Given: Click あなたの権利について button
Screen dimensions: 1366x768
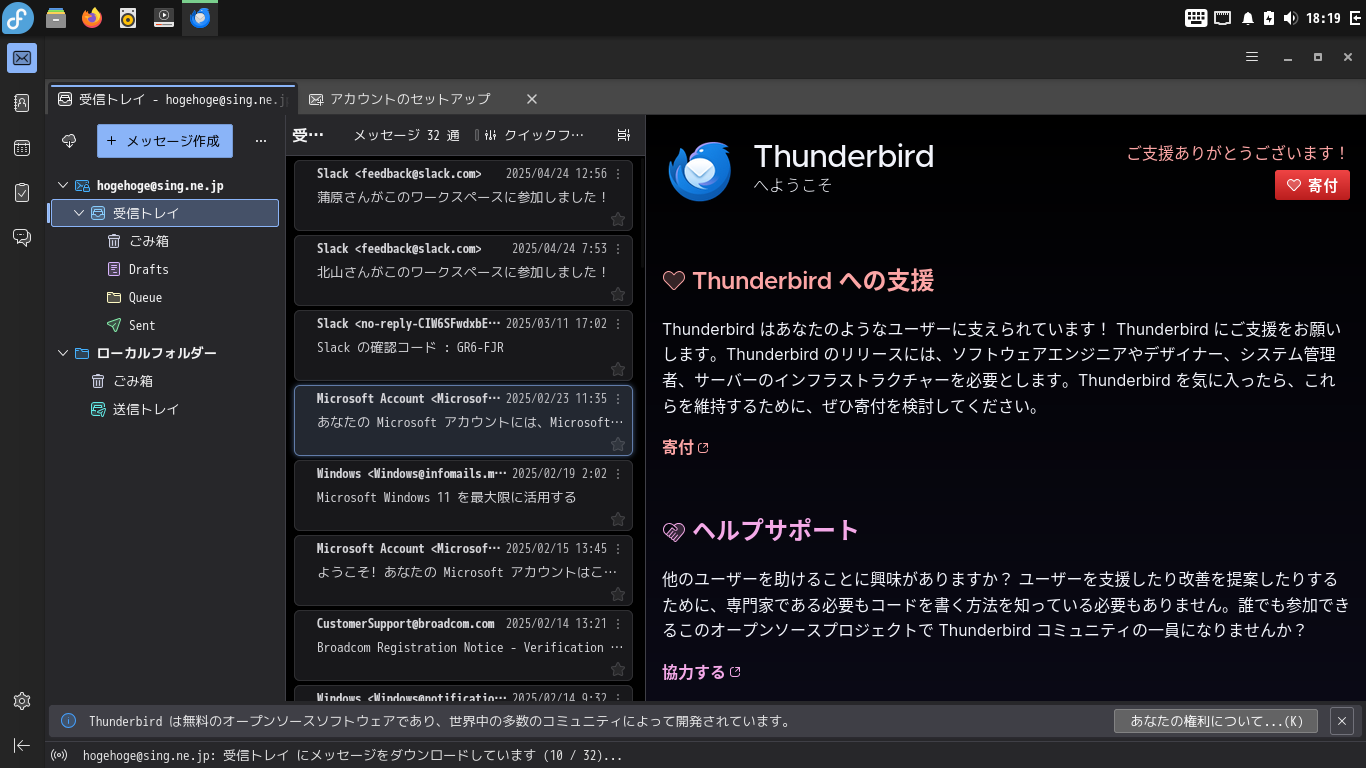Looking at the screenshot, I should point(1216,720).
